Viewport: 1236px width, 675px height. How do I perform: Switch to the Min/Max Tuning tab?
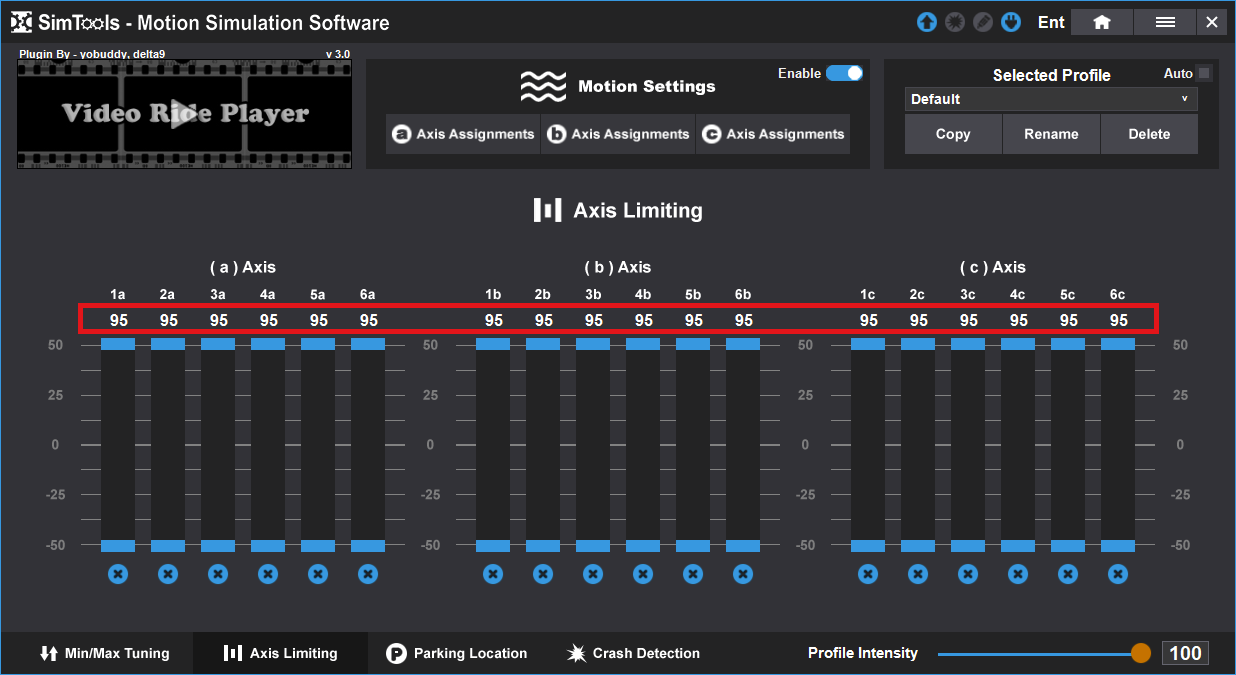point(105,653)
